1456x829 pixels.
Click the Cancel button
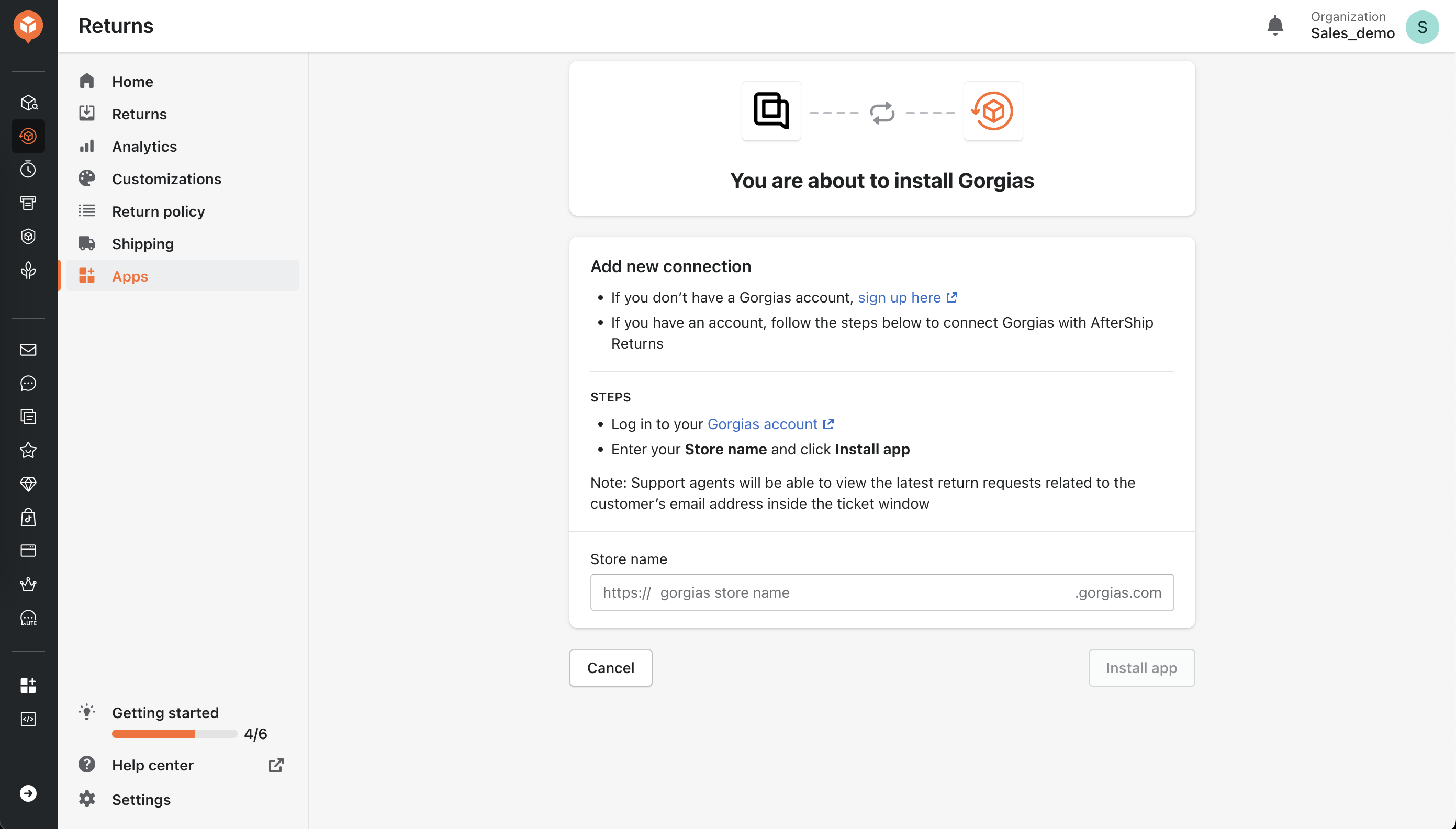pyautogui.click(x=611, y=668)
